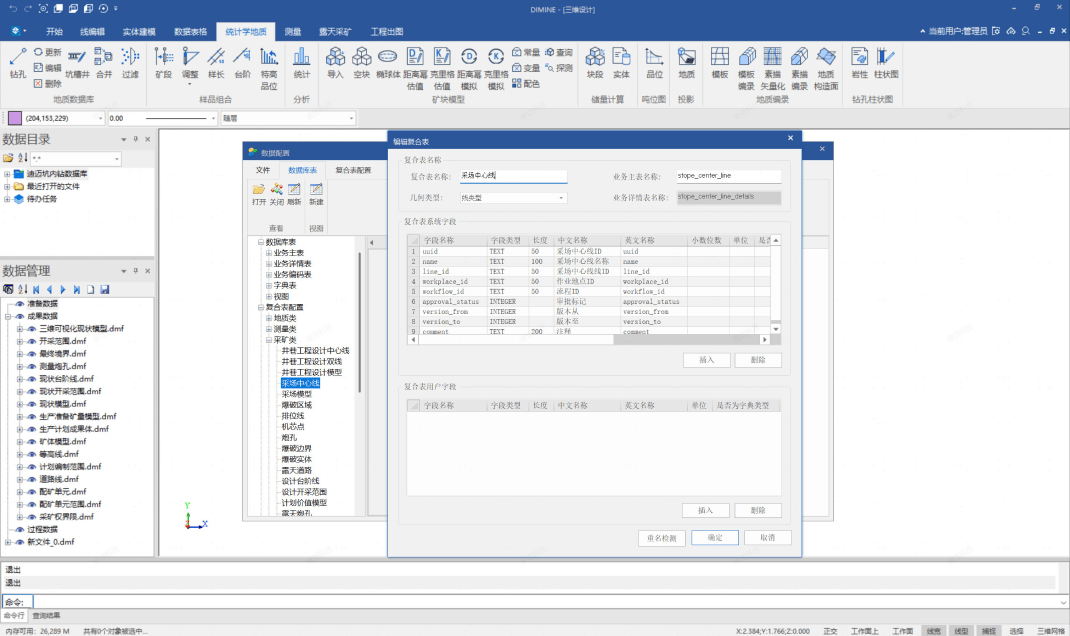Select the 坑槽井 tool in the ribbon
Viewport: 1070px width, 636px height.
pyautogui.click(x=77, y=63)
